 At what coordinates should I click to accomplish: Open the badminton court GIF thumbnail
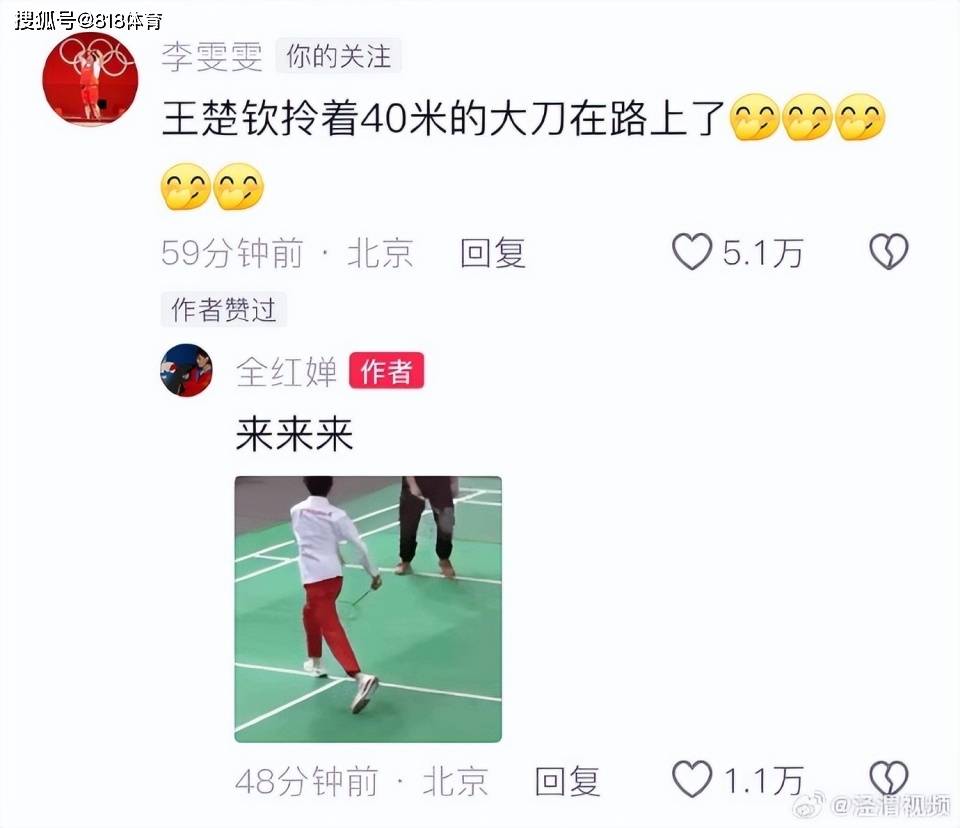point(368,609)
